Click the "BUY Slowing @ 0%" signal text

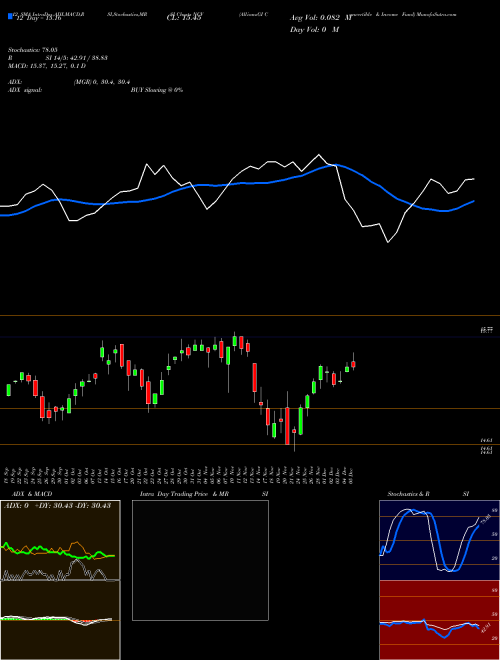coord(157,90)
